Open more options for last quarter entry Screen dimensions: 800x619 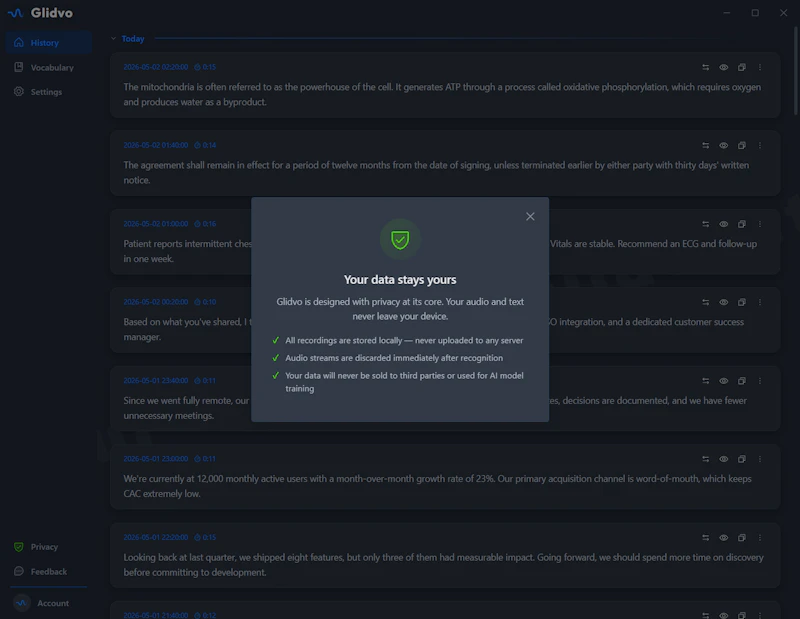click(x=760, y=537)
